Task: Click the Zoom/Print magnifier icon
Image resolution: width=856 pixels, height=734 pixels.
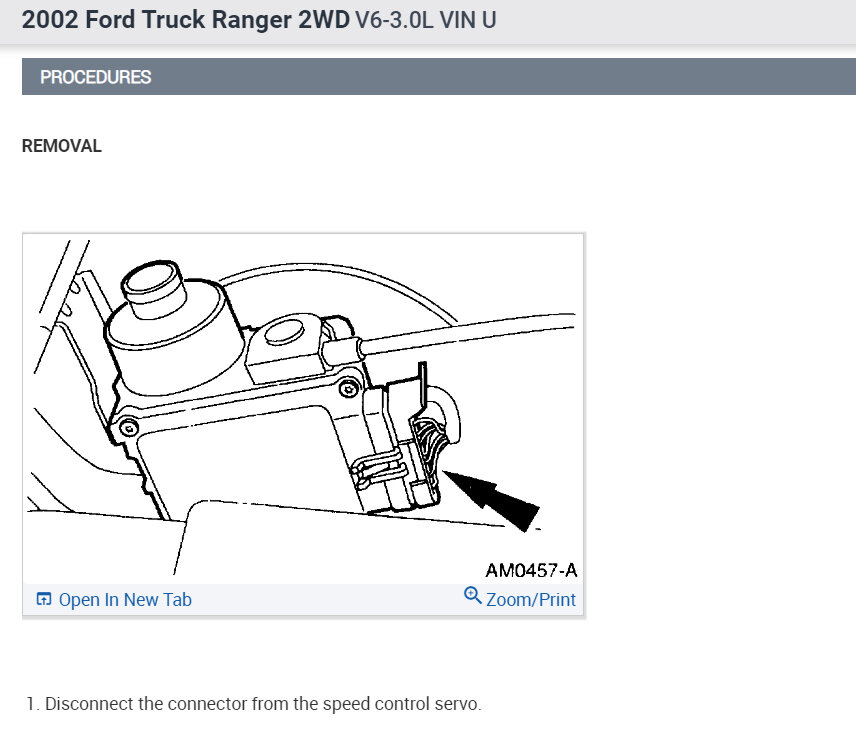Action: pos(472,595)
